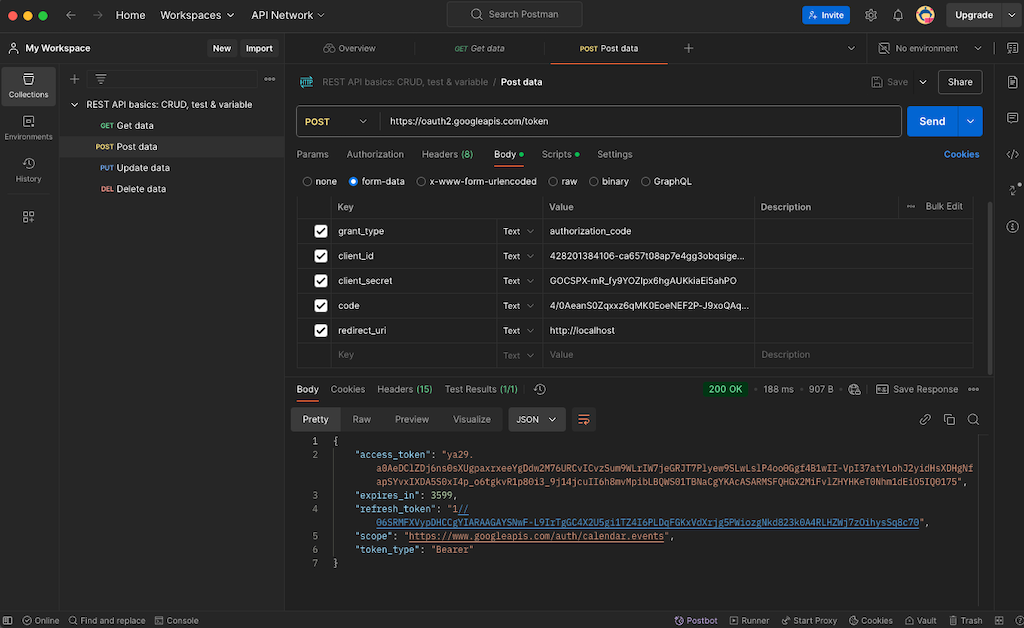Click the network globe icon in response bar
This screenshot has height=628, width=1024.
pyautogui.click(x=854, y=389)
